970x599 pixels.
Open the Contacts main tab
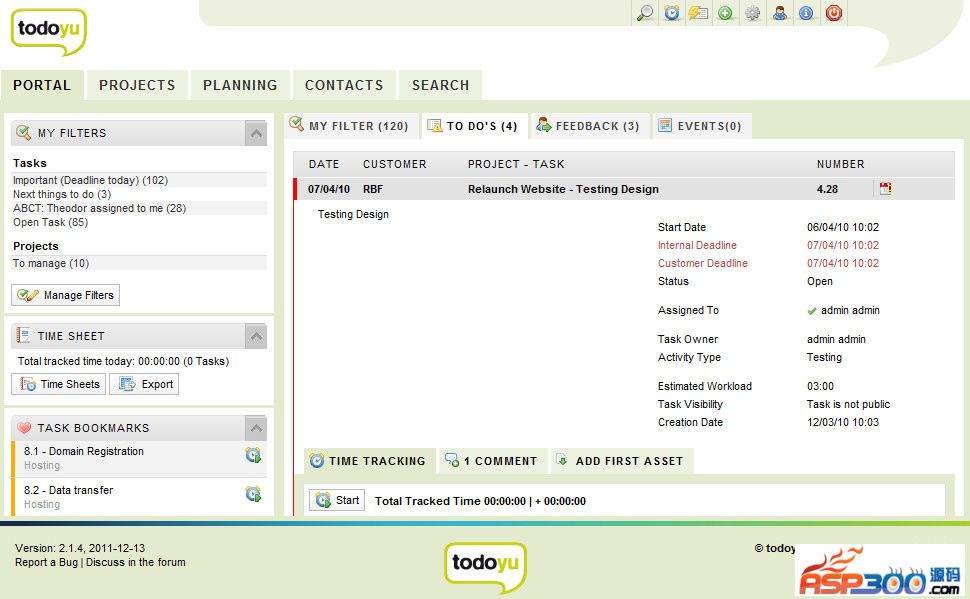[344, 85]
